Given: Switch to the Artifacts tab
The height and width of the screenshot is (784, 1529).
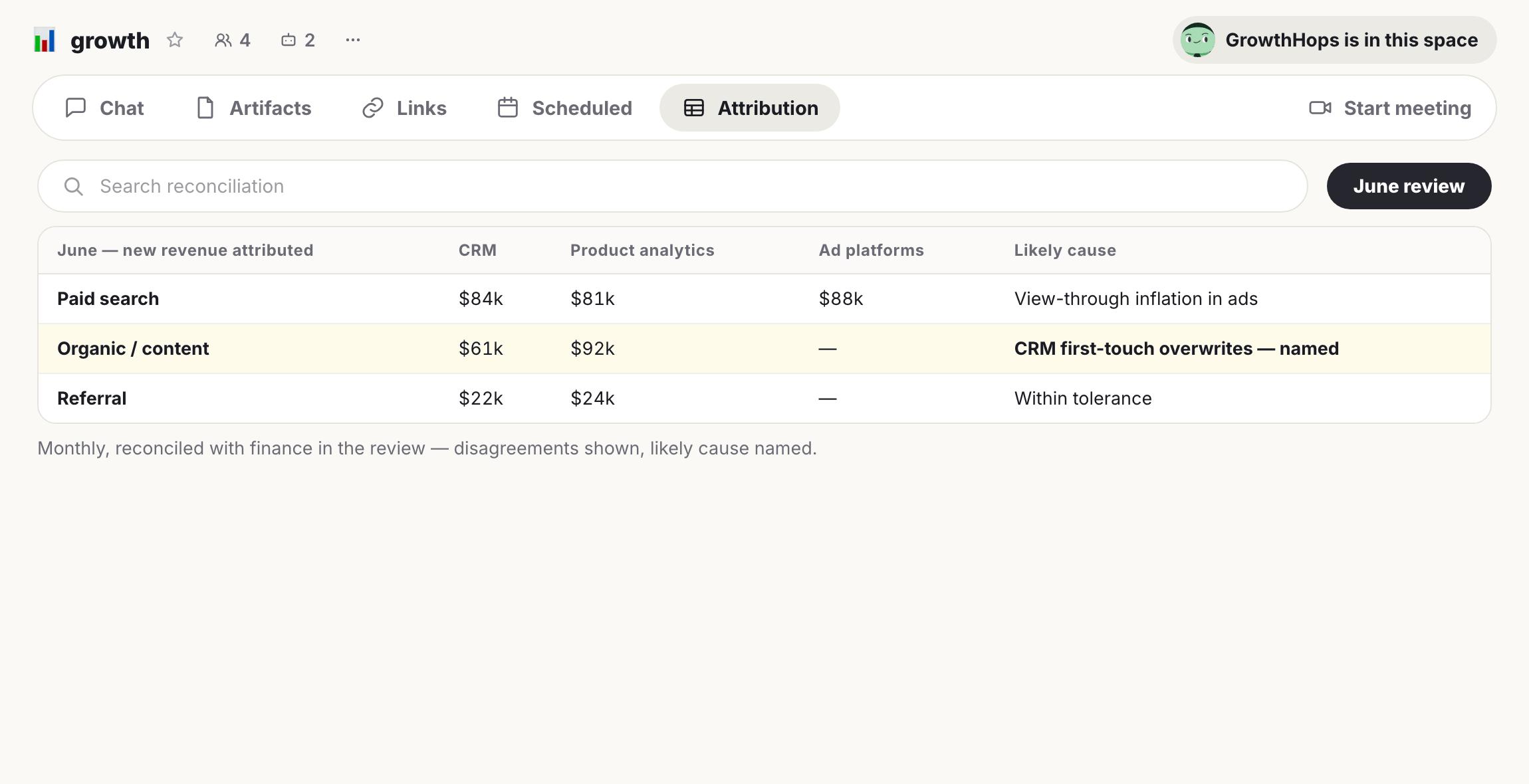Looking at the screenshot, I should pyautogui.click(x=254, y=108).
